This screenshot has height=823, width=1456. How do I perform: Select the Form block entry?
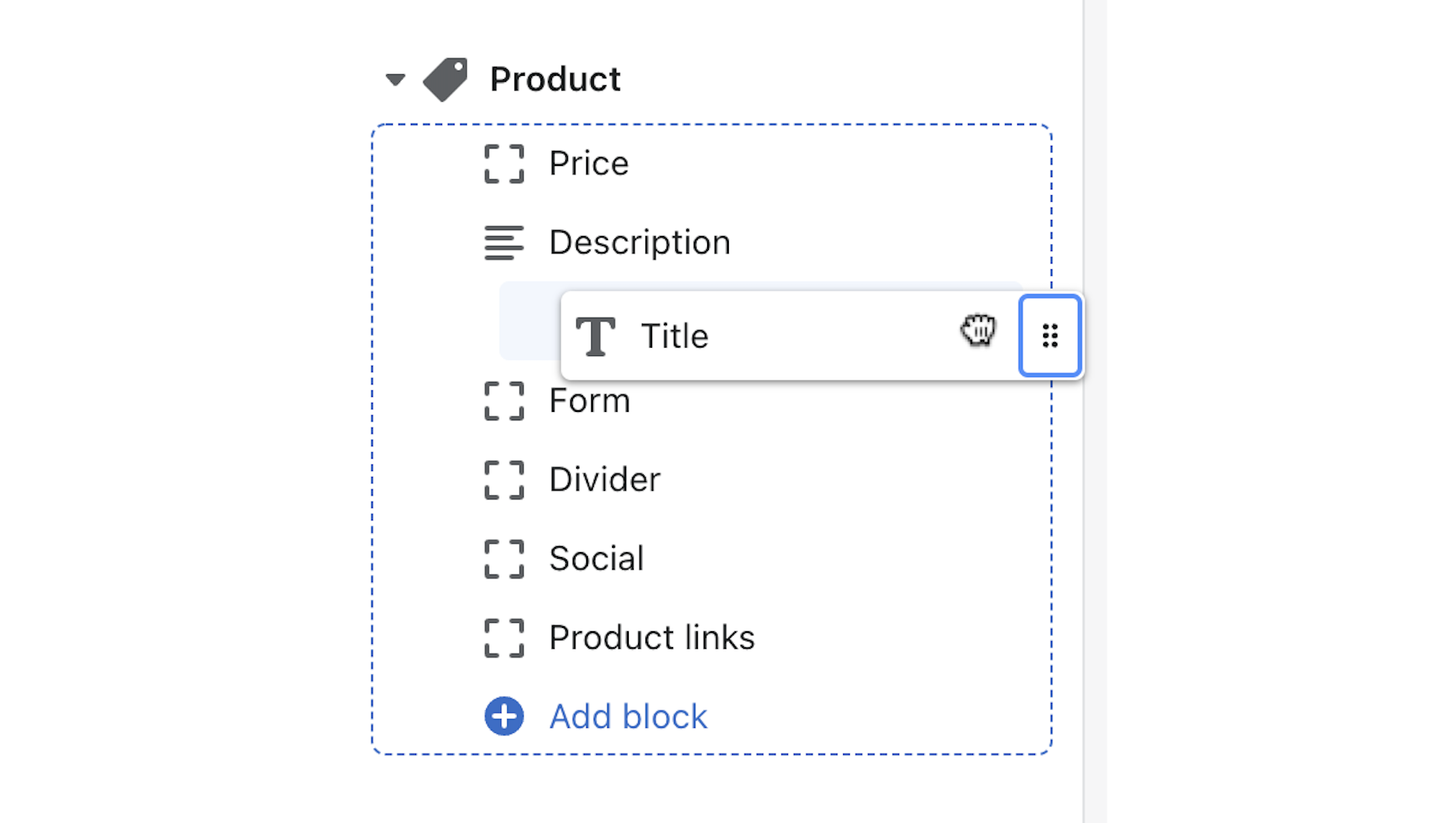click(589, 401)
